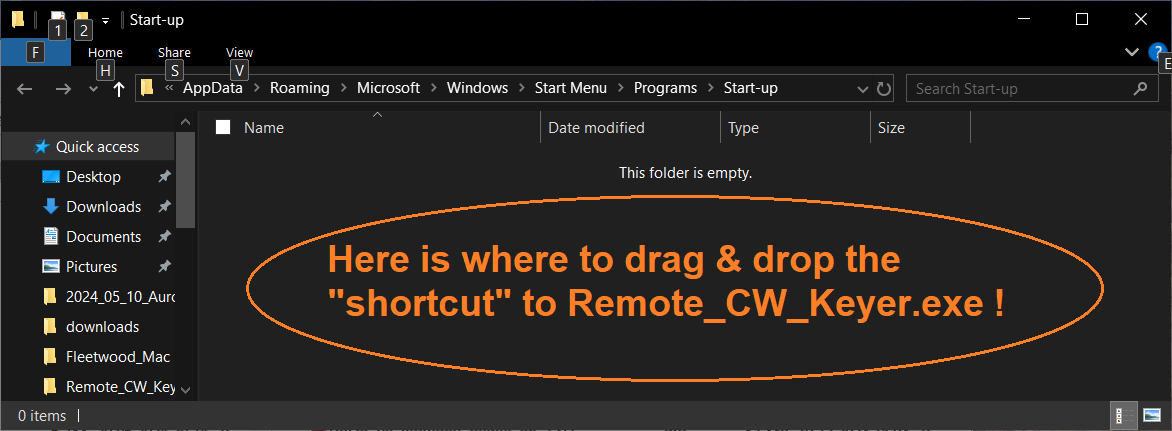
Task: Click the search magnifier icon
Action: pos(1140,89)
